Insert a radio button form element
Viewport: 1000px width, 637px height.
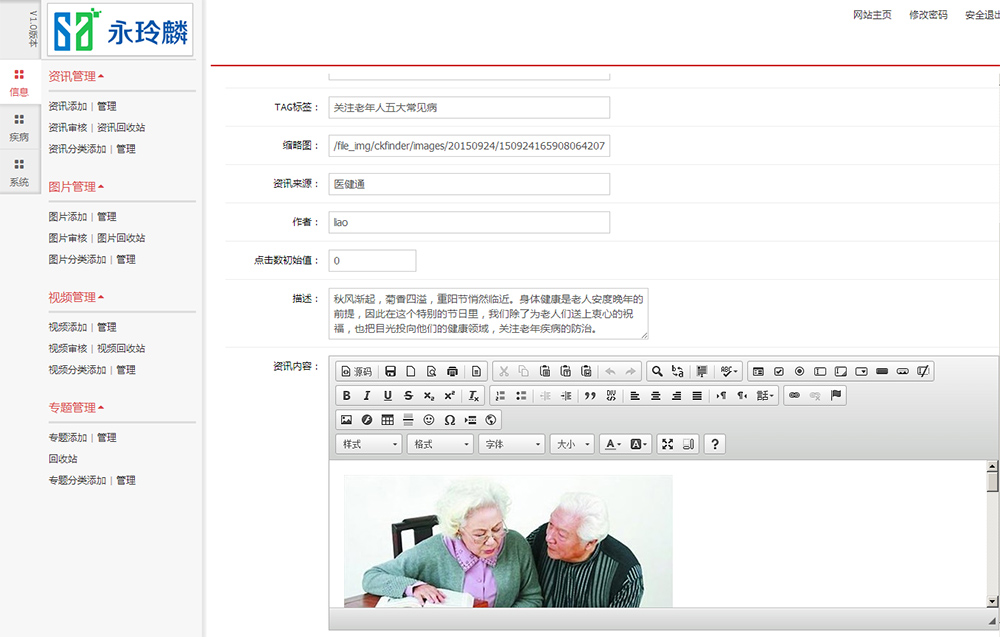click(799, 371)
